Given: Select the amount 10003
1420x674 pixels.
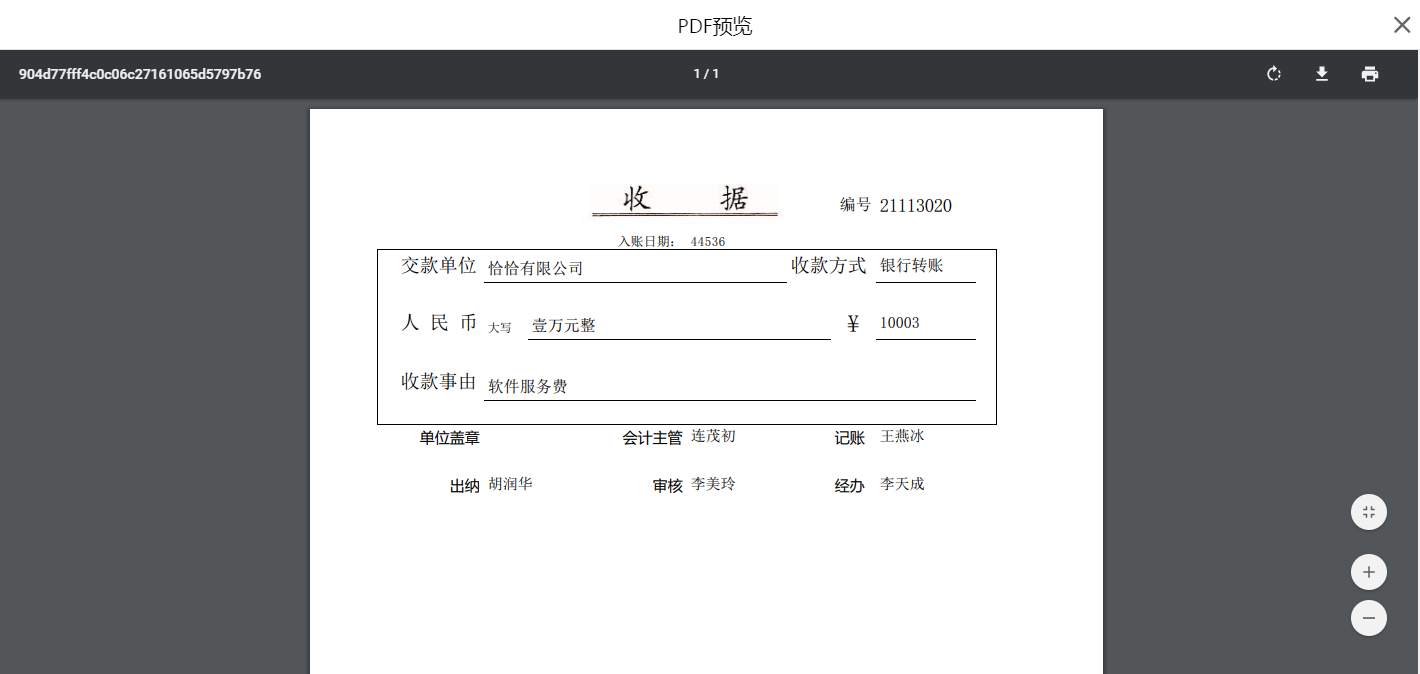Looking at the screenshot, I should [x=899, y=323].
